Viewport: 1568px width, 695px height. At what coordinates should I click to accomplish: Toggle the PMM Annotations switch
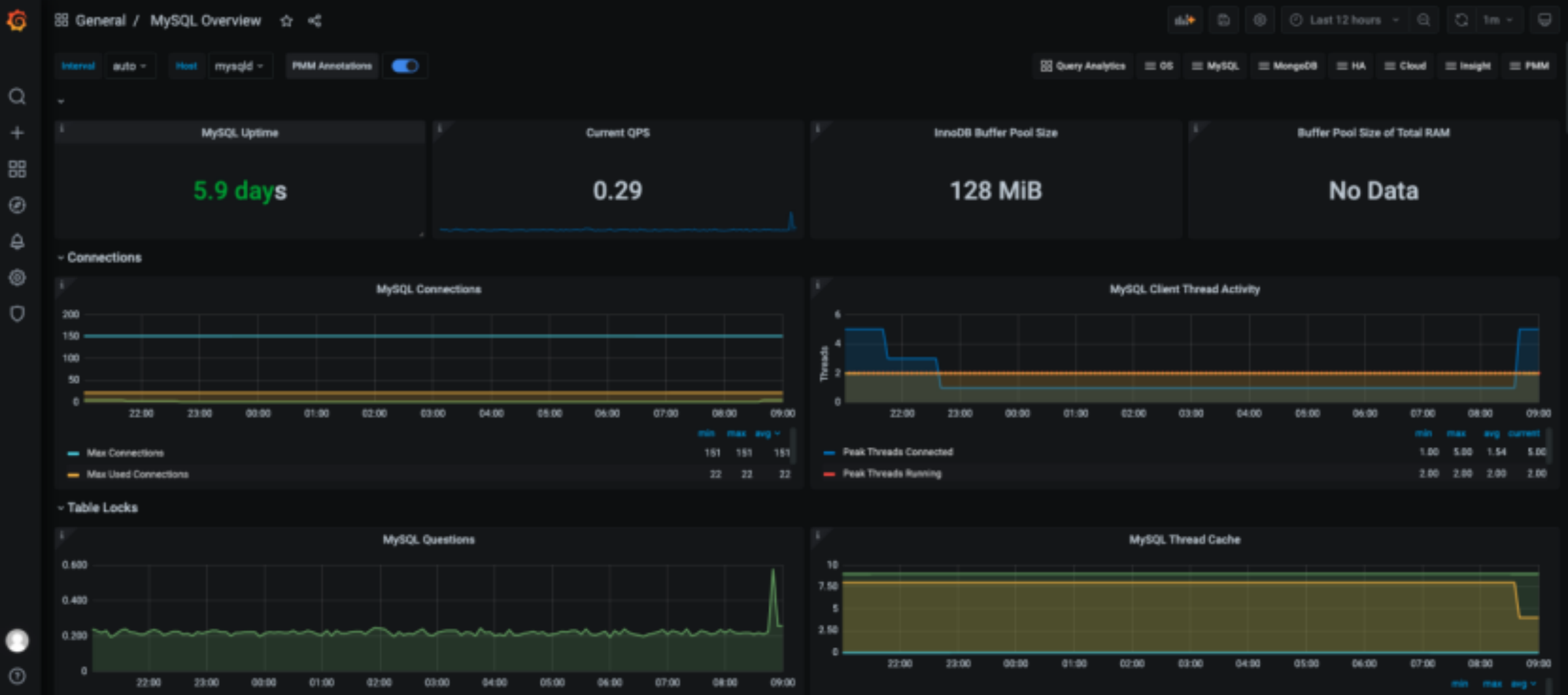coord(405,66)
